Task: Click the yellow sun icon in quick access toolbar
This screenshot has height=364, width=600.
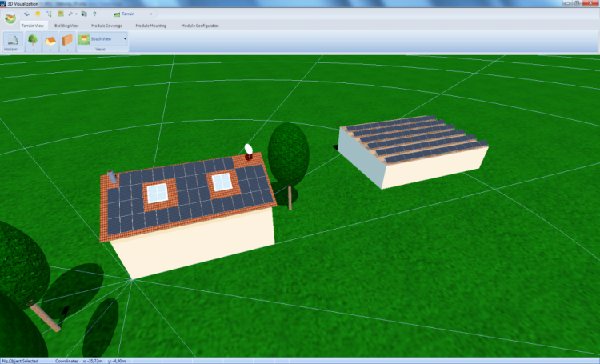Action: click(38, 14)
